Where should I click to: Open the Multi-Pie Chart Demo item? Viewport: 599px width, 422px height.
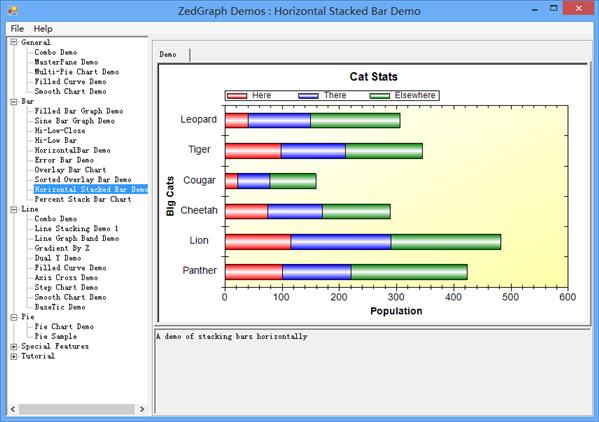pyautogui.click(x=76, y=72)
